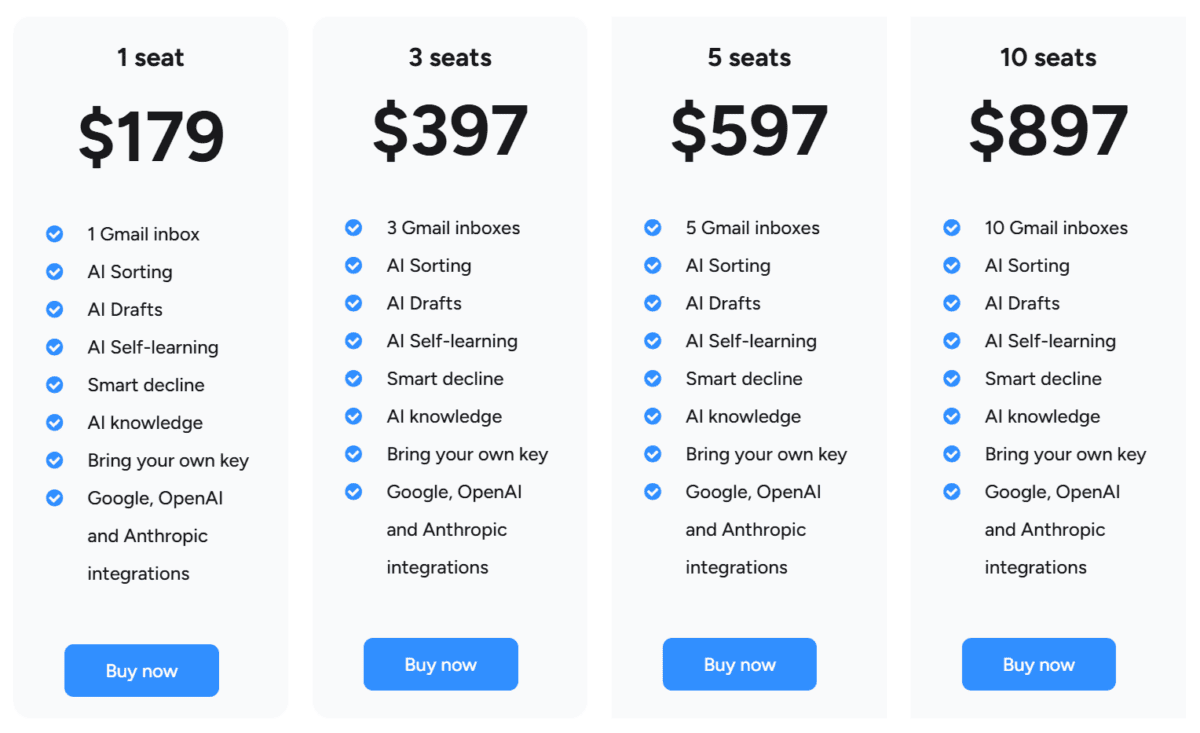The height and width of the screenshot is (733, 1200).
Task: Click Buy now for the 1 seat plan
Action: 141,671
